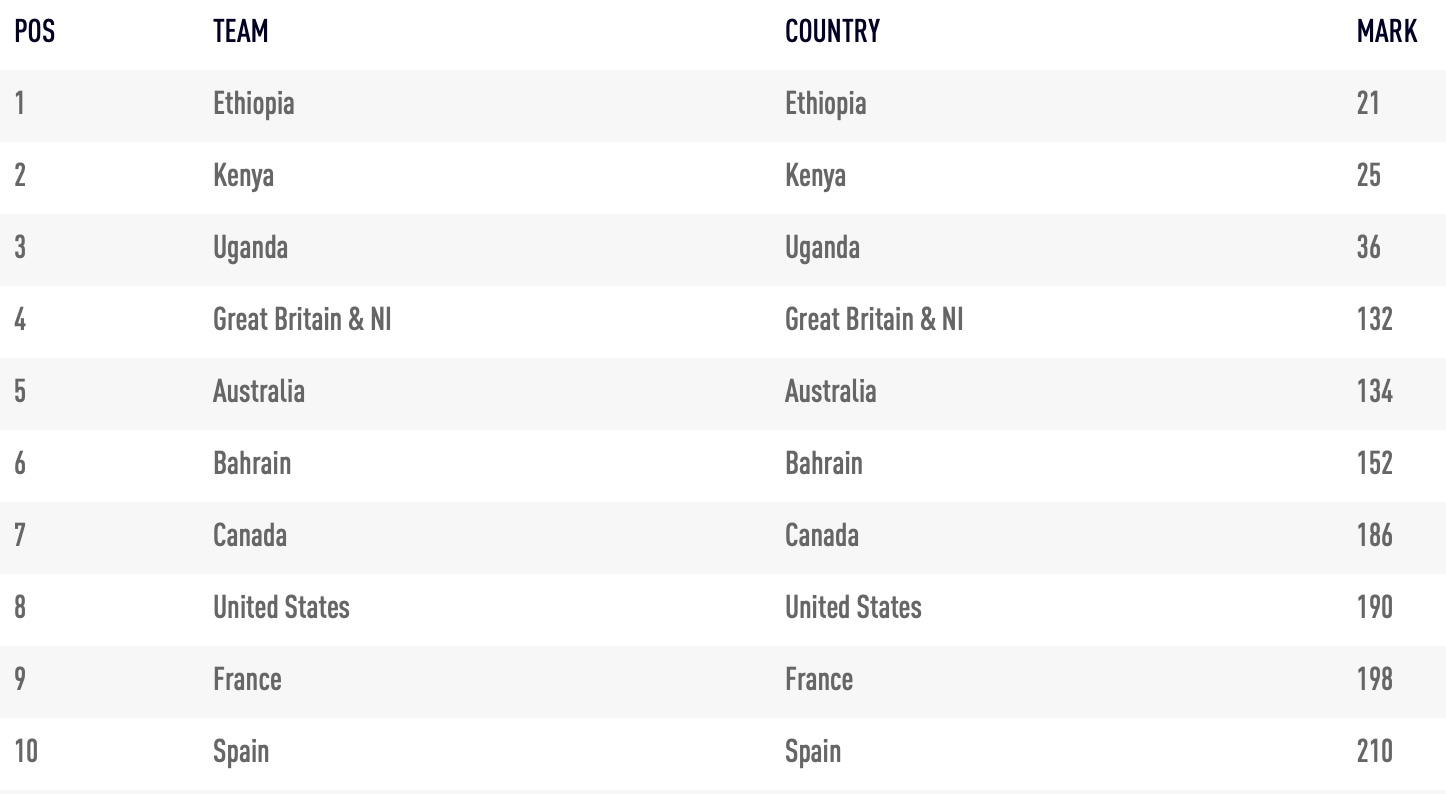This screenshot has width=1446, height=794.
Task: Click Uganda's mark value 36
Action: pyautogui.click(x=1369, y=248)
